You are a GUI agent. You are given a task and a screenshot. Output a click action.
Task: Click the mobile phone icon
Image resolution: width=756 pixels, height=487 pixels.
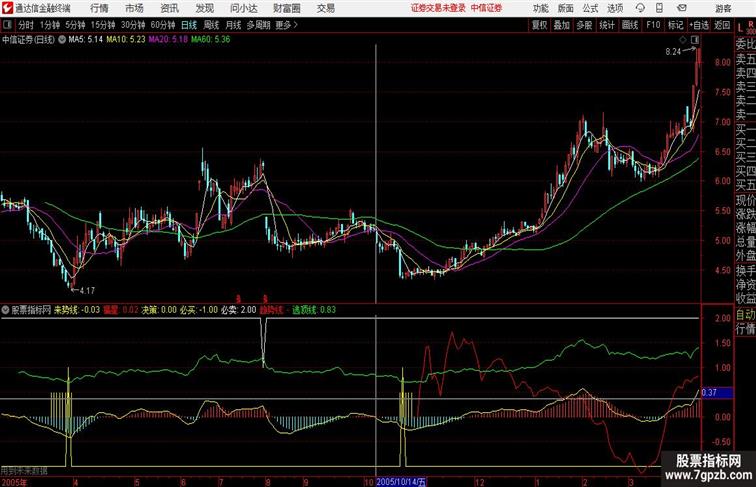[659, 8]
